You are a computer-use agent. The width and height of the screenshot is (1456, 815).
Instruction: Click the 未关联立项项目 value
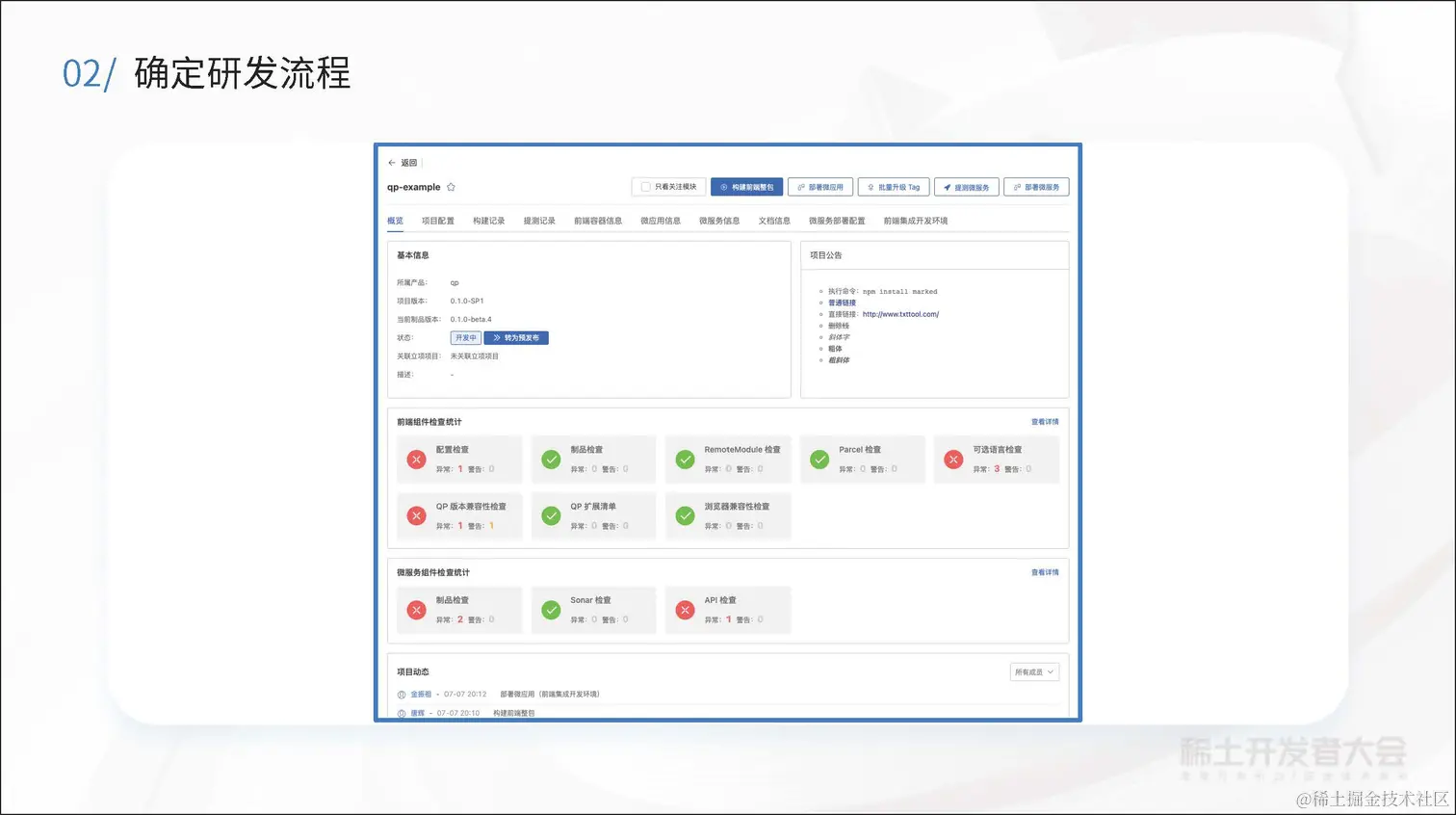pos(475,356)
